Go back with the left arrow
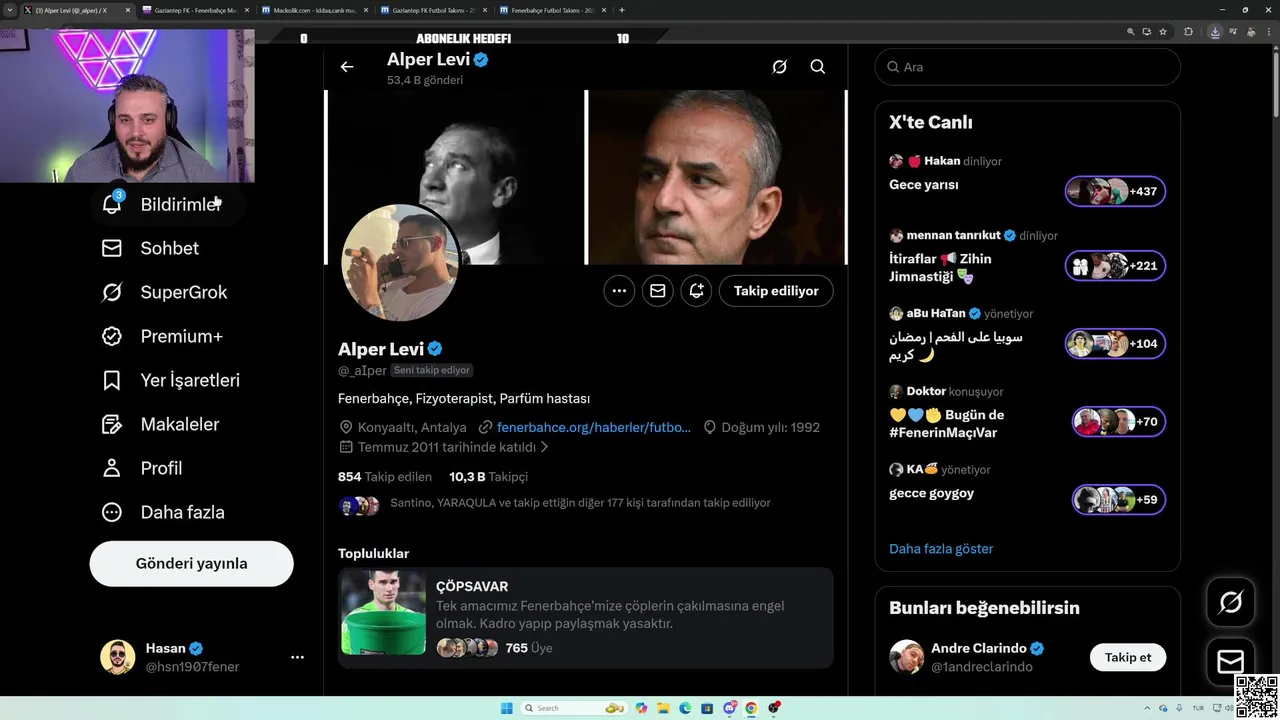Viewport: 1280px width, 720px height. coord(347,67)
